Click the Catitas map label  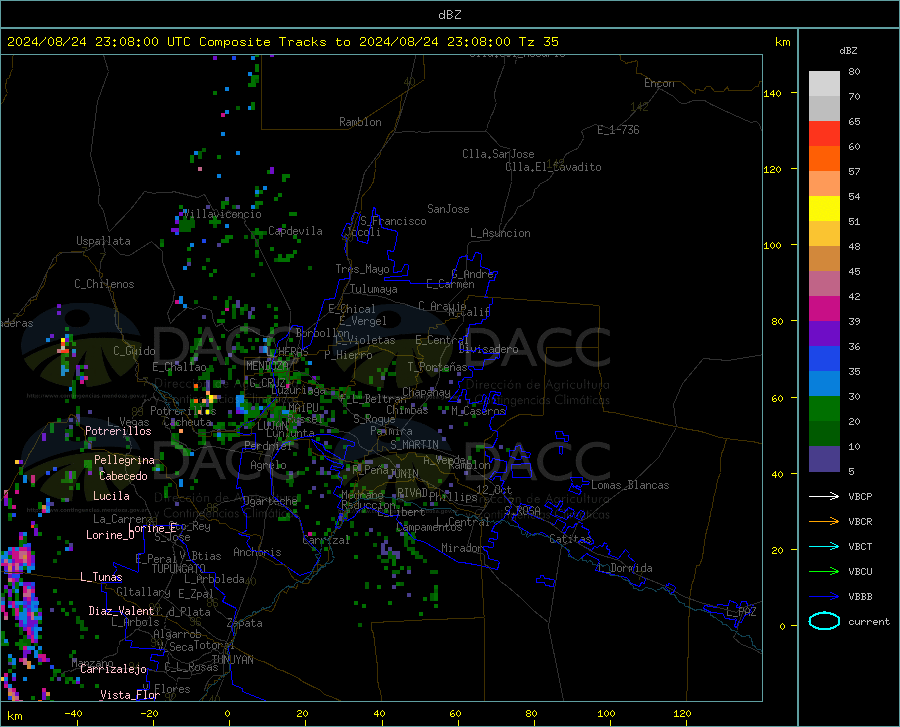click(x=570, y=539)
